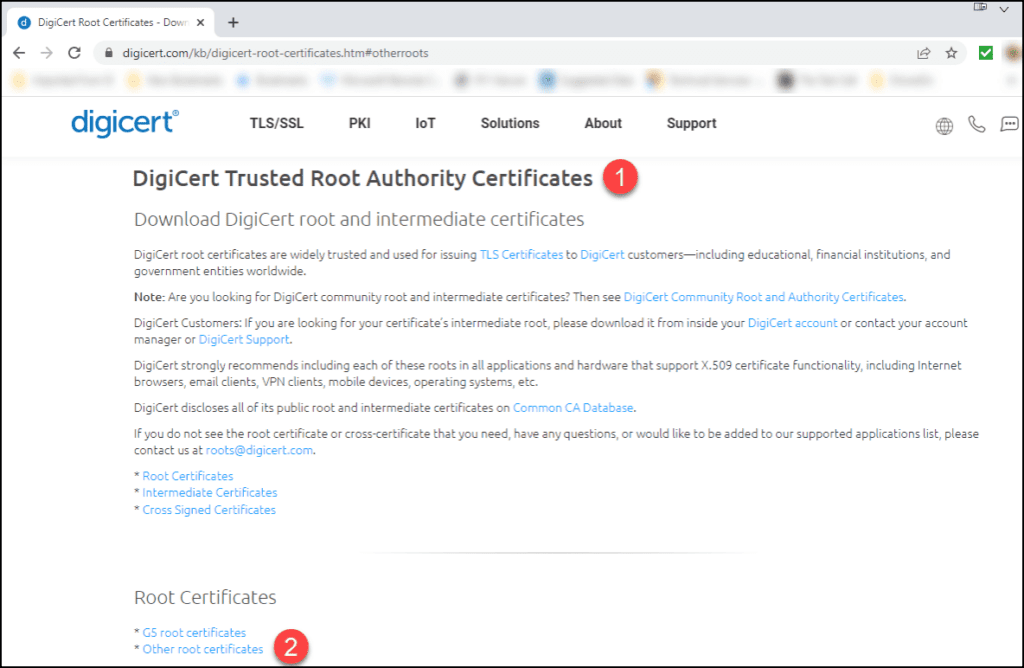1024x668 pixels.
Task: Click the roots@digicert.com email link
Action: (259, 451)
